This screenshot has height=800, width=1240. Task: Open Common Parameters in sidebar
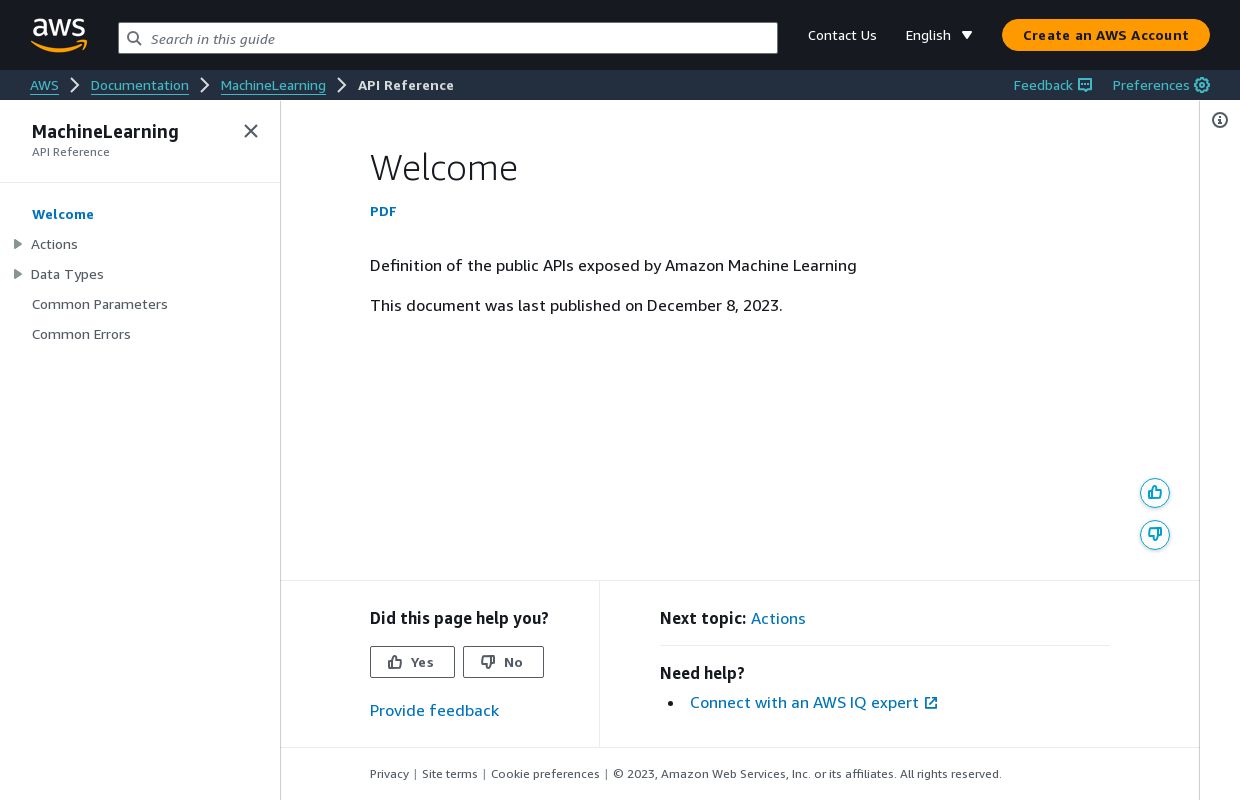tap(100, 304)
